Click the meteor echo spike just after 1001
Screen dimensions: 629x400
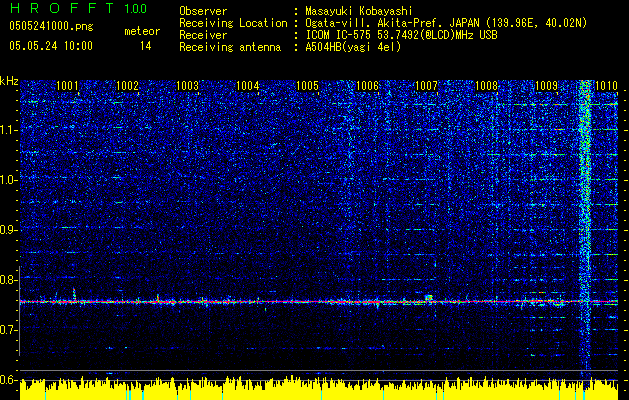tap(74, 293)
